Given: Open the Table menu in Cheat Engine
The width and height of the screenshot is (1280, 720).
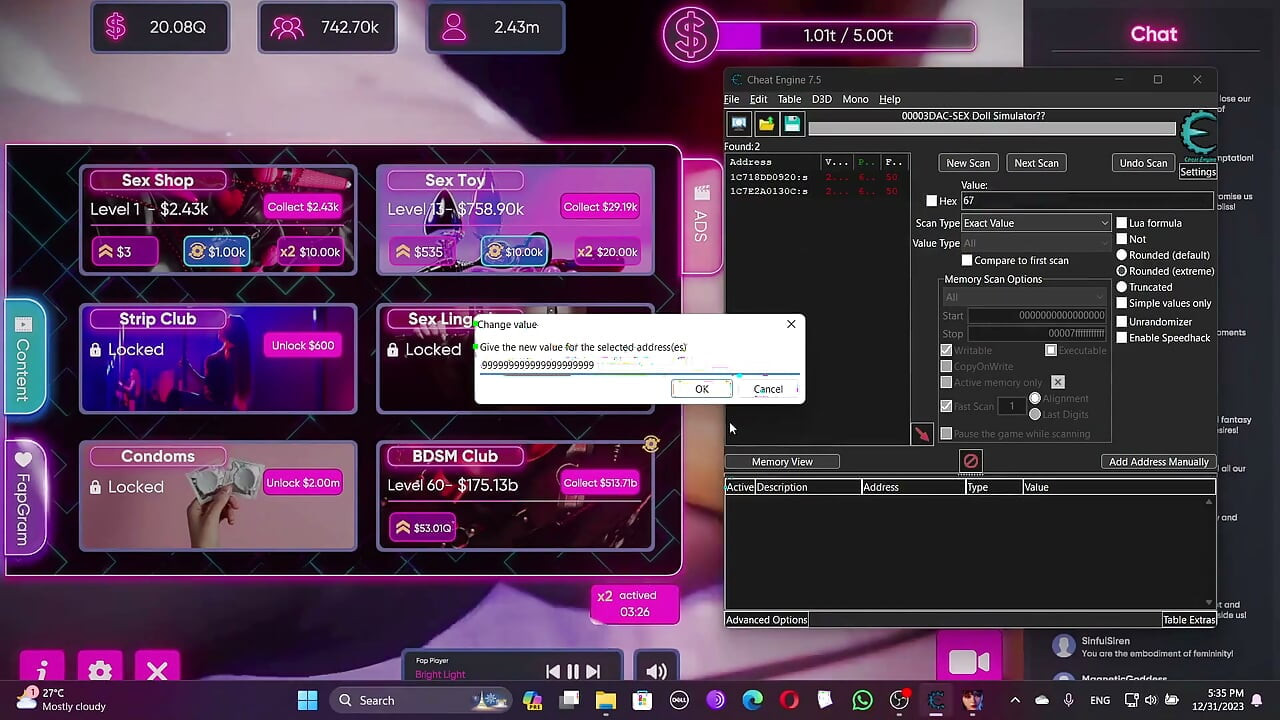Looking at the screenshot, I should tap(790, 99).
